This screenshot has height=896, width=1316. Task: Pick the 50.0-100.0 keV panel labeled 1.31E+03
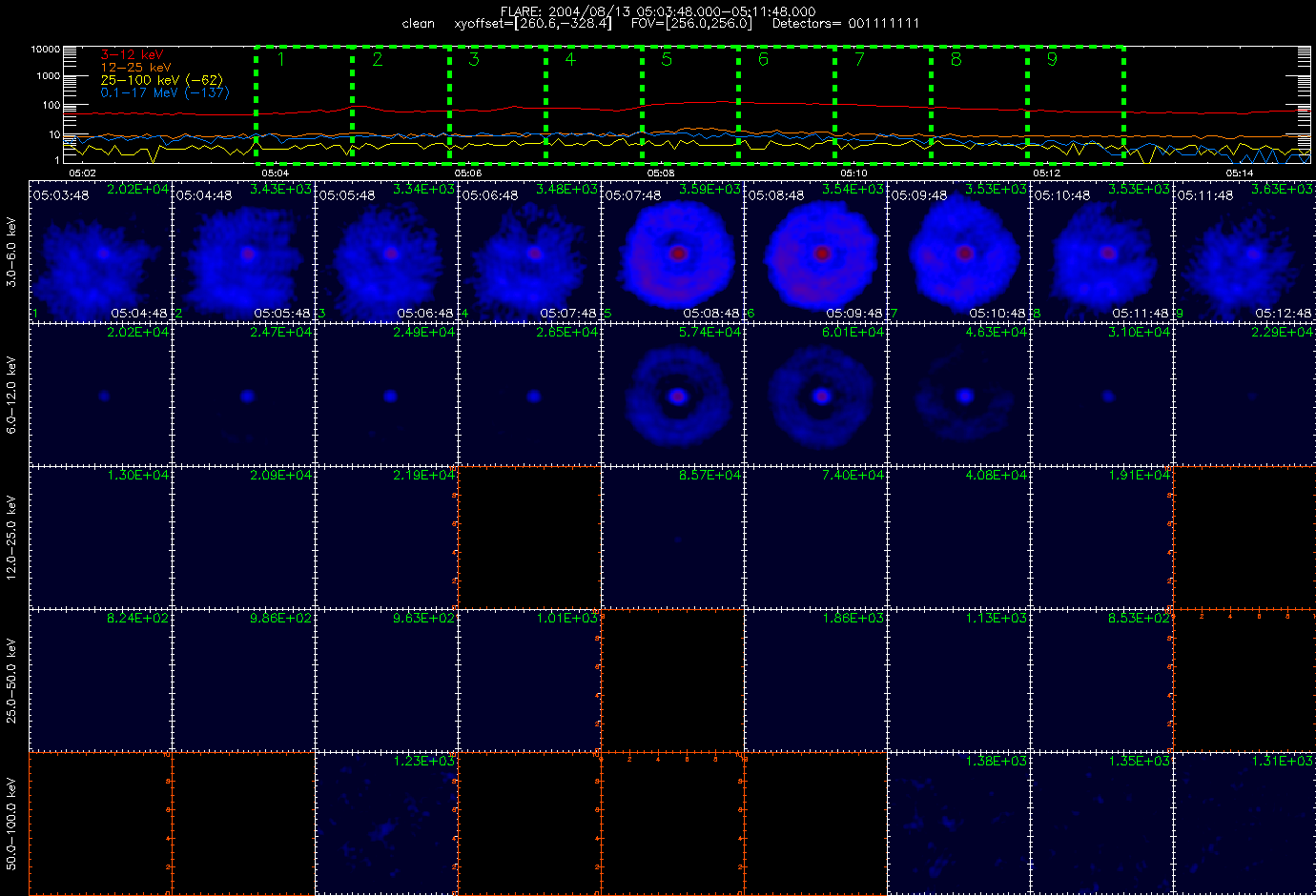pos(1244,823)
